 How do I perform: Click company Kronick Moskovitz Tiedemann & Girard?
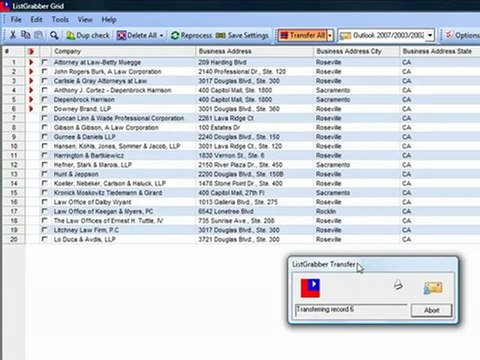pyautogui.click(x=108, y=193)
